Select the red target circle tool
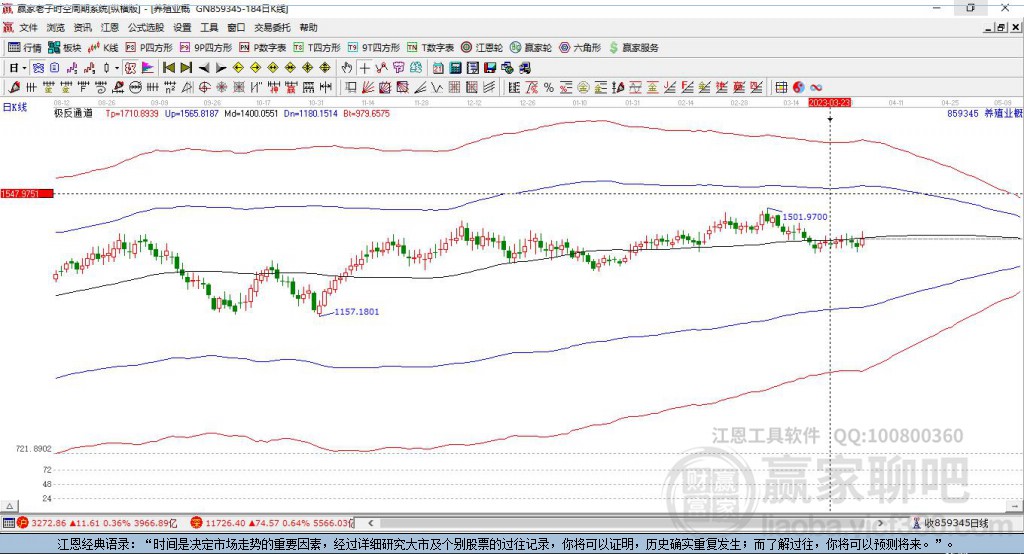This screenshot has width=1024, height=554. click(204, 88)
